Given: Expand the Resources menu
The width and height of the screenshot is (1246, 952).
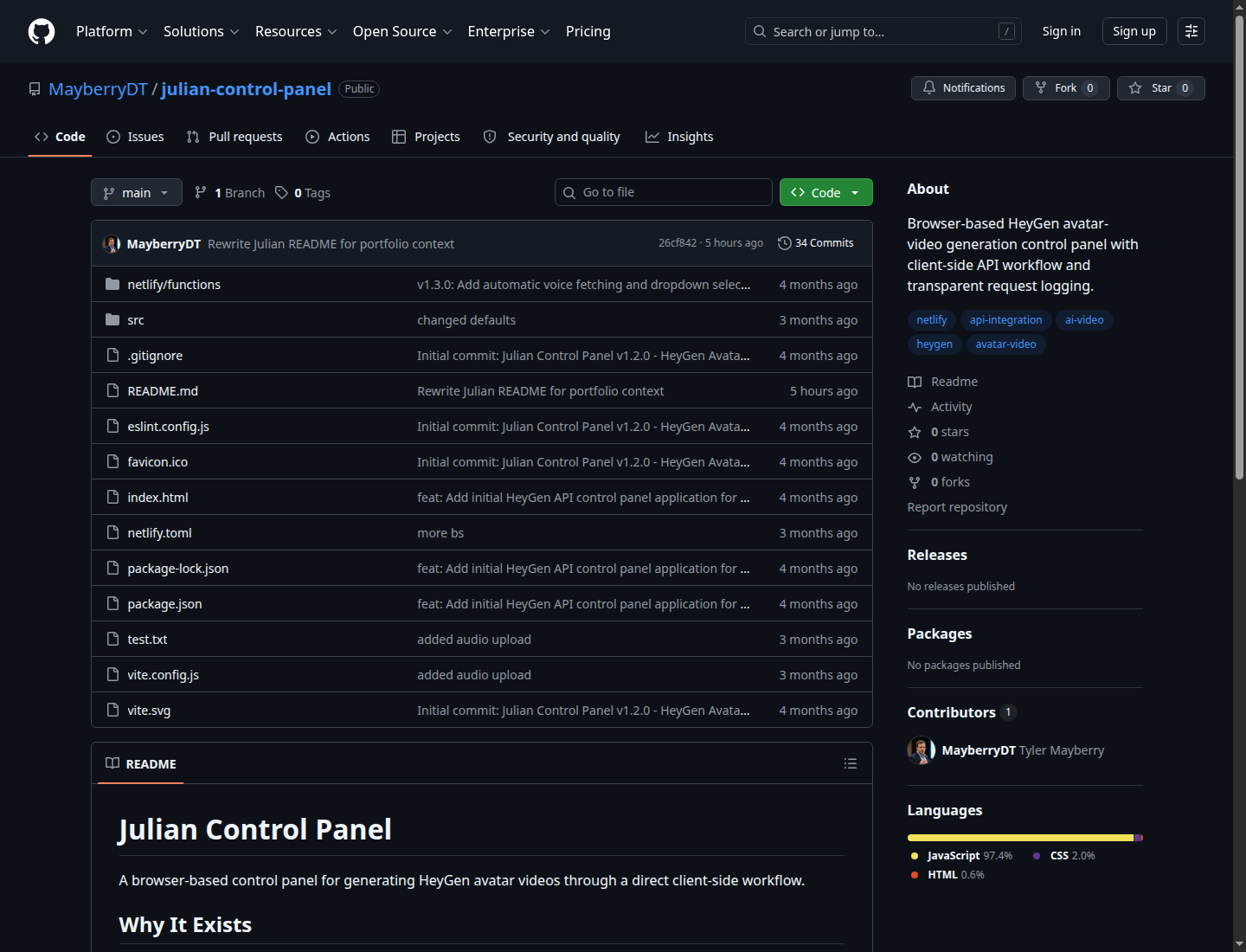Looking at the screenshot, I should [x=296, y=31].
